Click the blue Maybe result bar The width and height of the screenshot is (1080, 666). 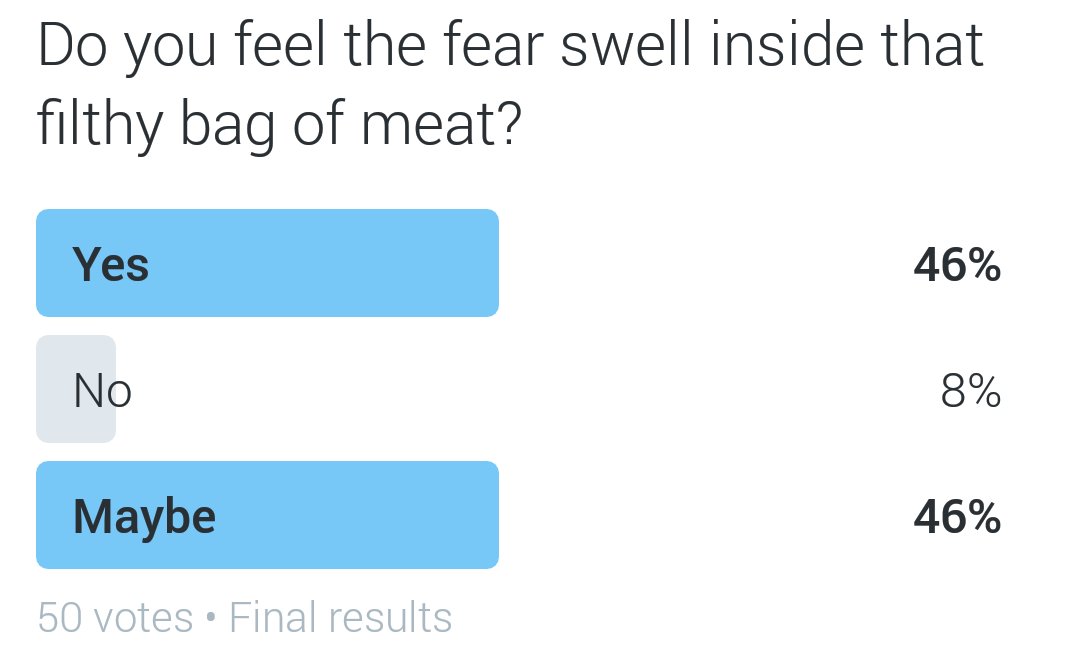pyautogui.click(x=267, y=514)
